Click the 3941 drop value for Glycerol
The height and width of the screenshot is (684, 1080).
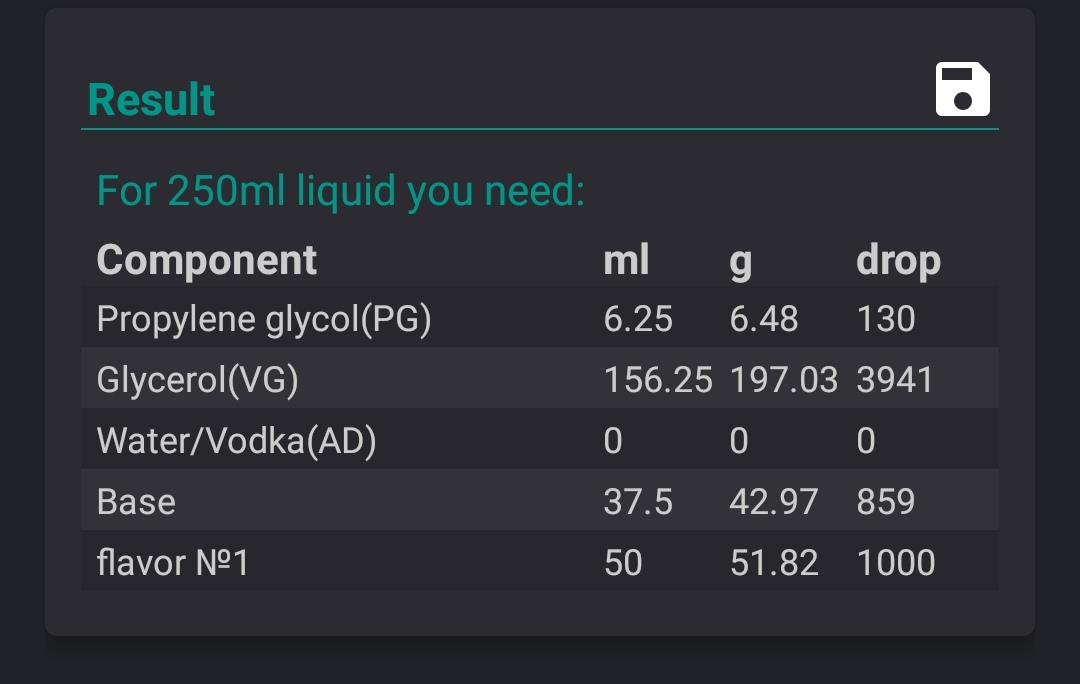click(895, 380)
